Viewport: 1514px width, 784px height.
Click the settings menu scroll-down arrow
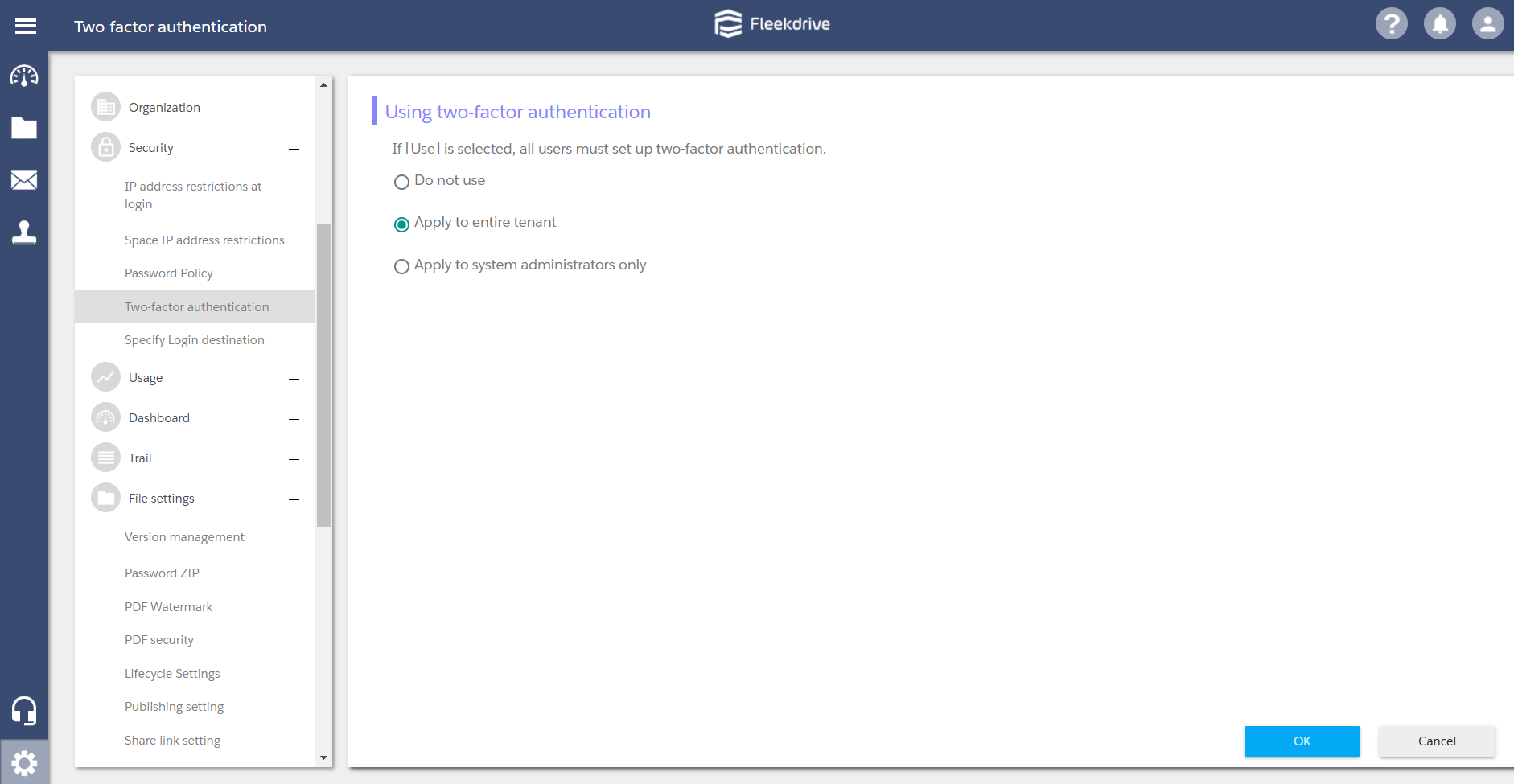(324, 757)
